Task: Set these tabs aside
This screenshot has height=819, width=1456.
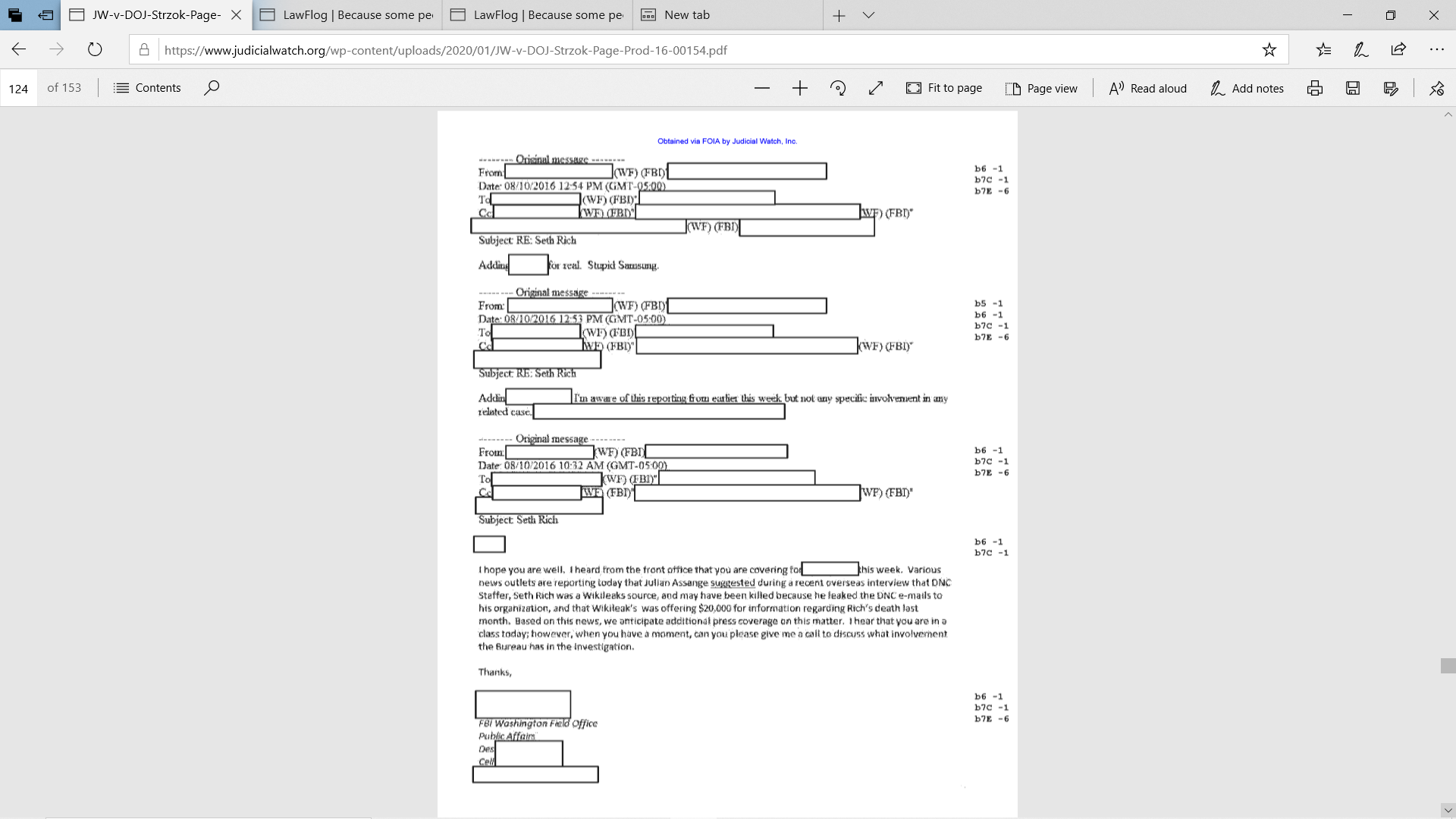Action: (x=45, y=15)
